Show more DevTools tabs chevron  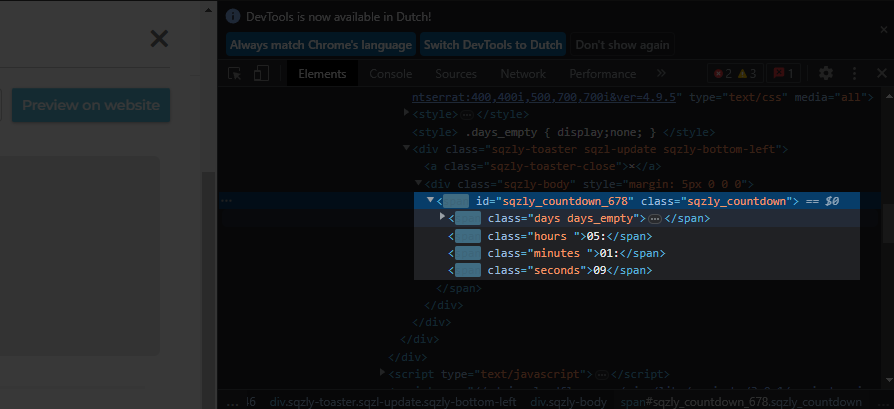pos(661,73)
